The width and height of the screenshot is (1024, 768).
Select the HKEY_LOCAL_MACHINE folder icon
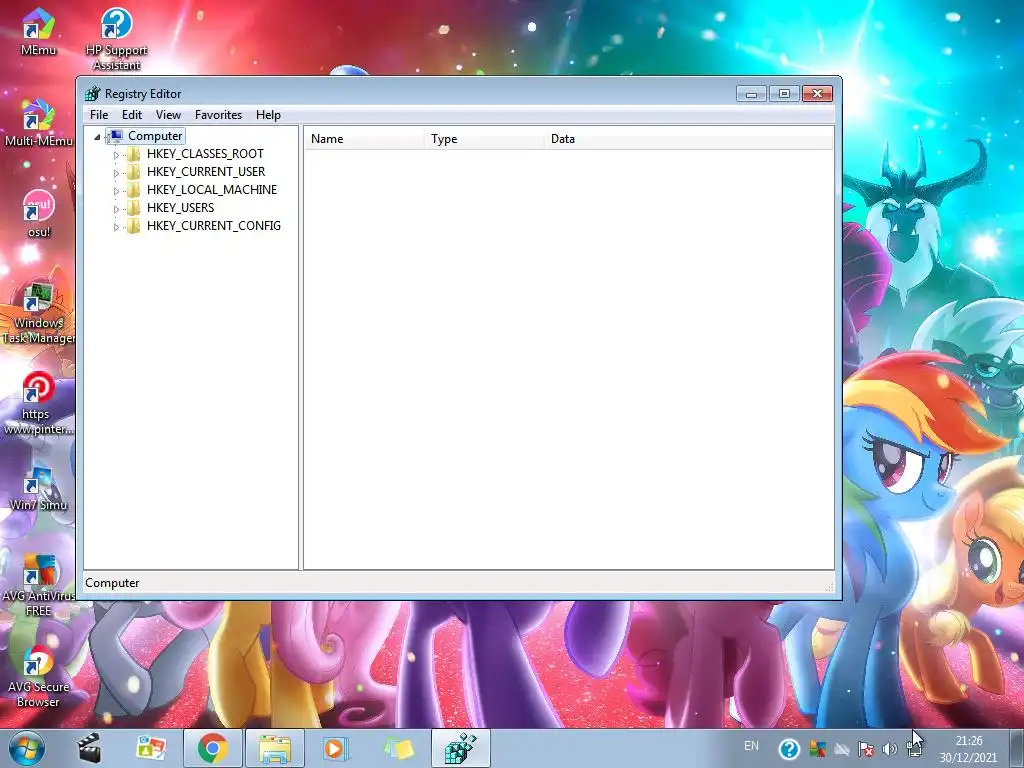click(133, 190)
